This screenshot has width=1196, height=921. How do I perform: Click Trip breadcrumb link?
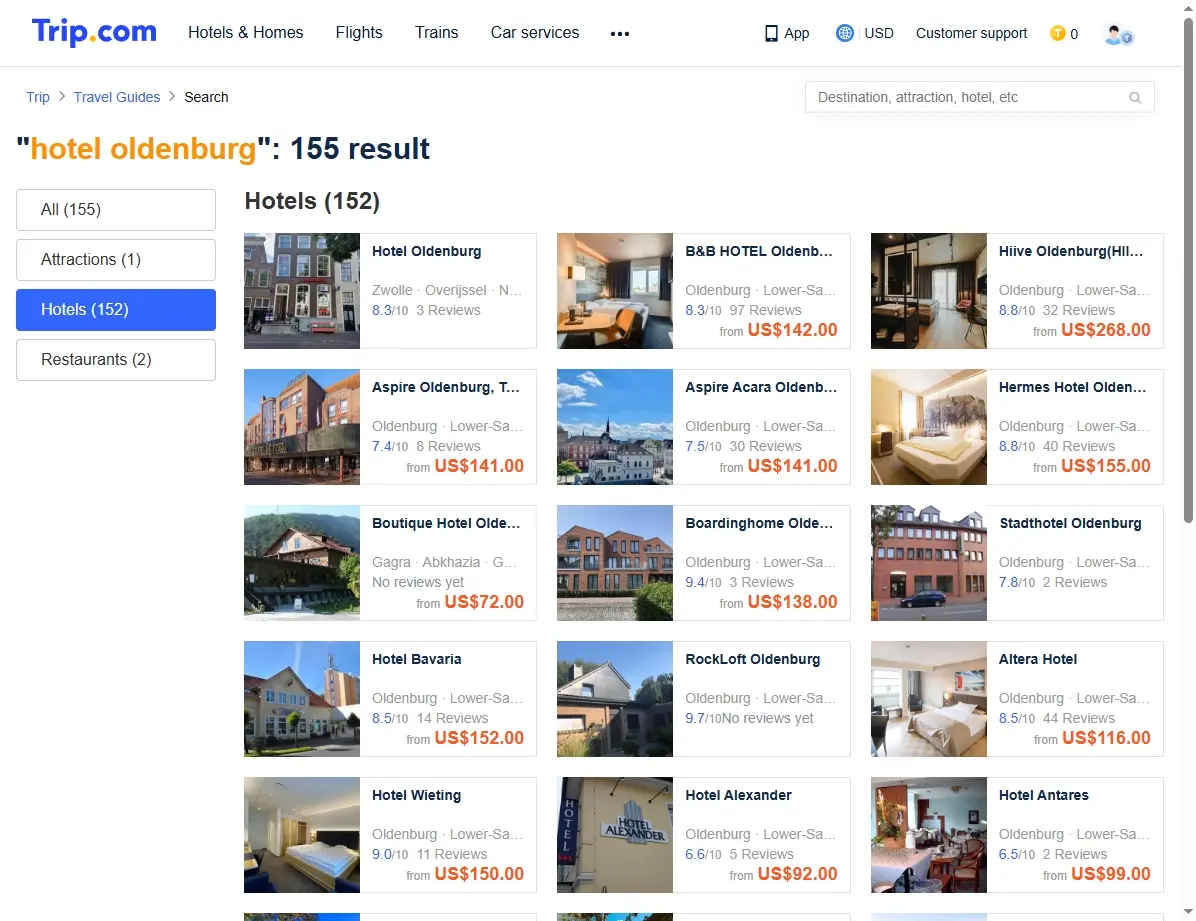[x=37, y=97]
